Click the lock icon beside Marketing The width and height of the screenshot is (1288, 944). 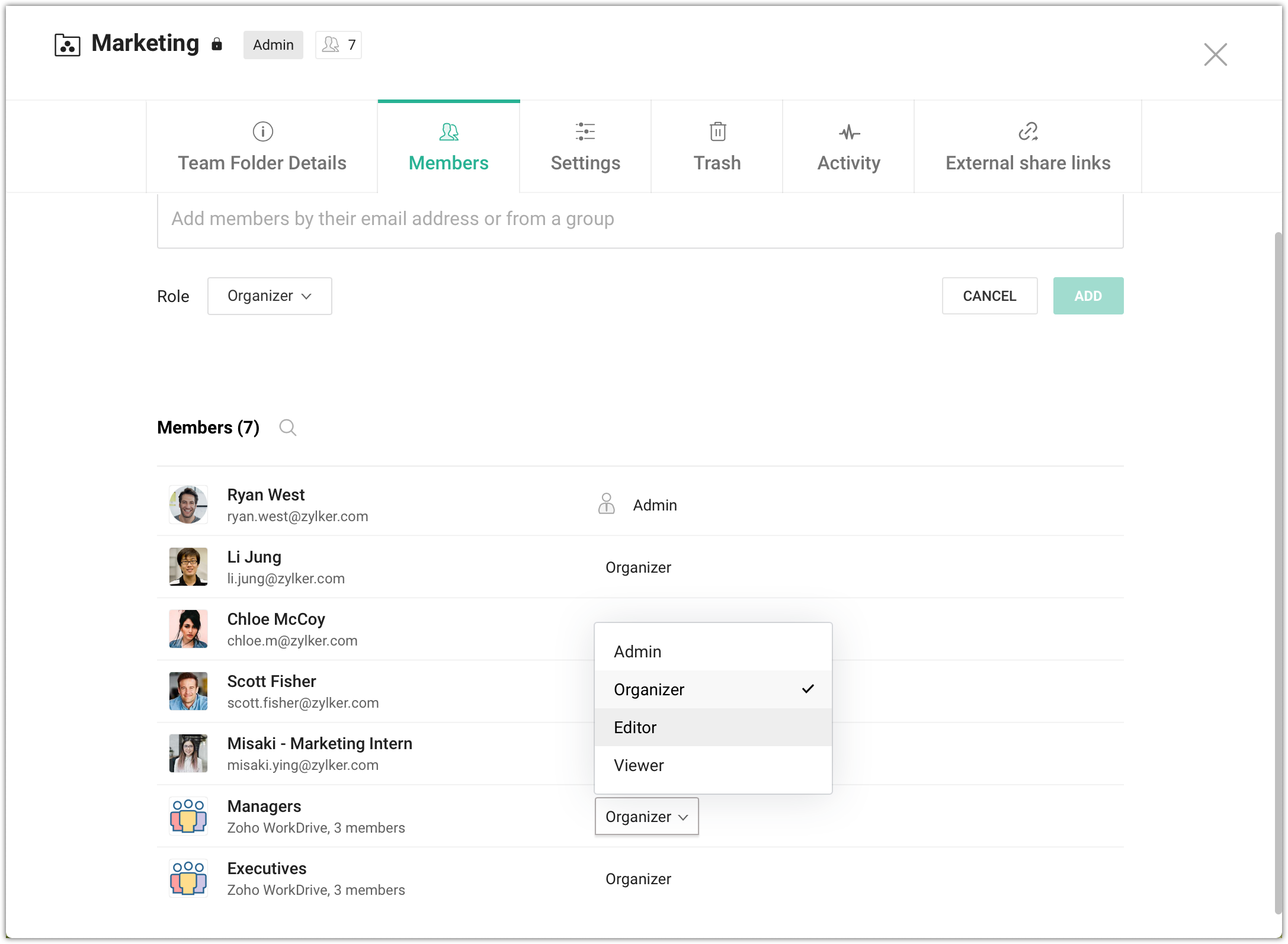217,44
